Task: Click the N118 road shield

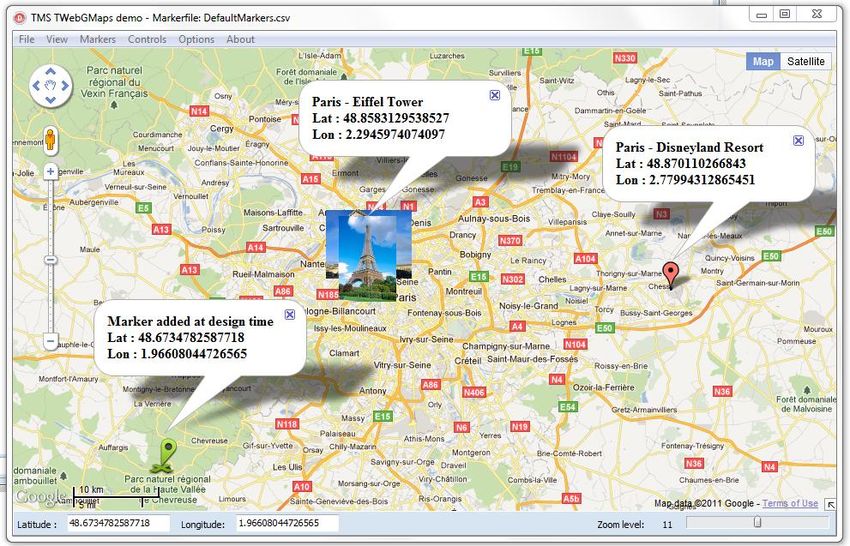Action: 286,423
